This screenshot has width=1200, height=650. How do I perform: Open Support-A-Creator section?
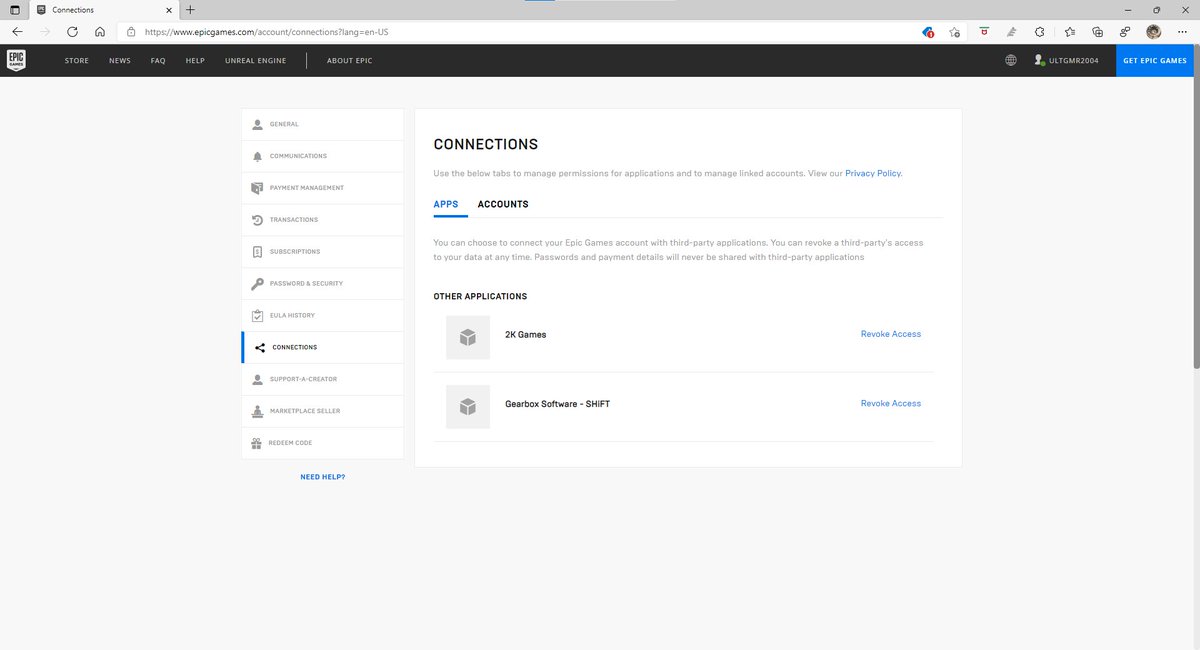coord(323,379)
